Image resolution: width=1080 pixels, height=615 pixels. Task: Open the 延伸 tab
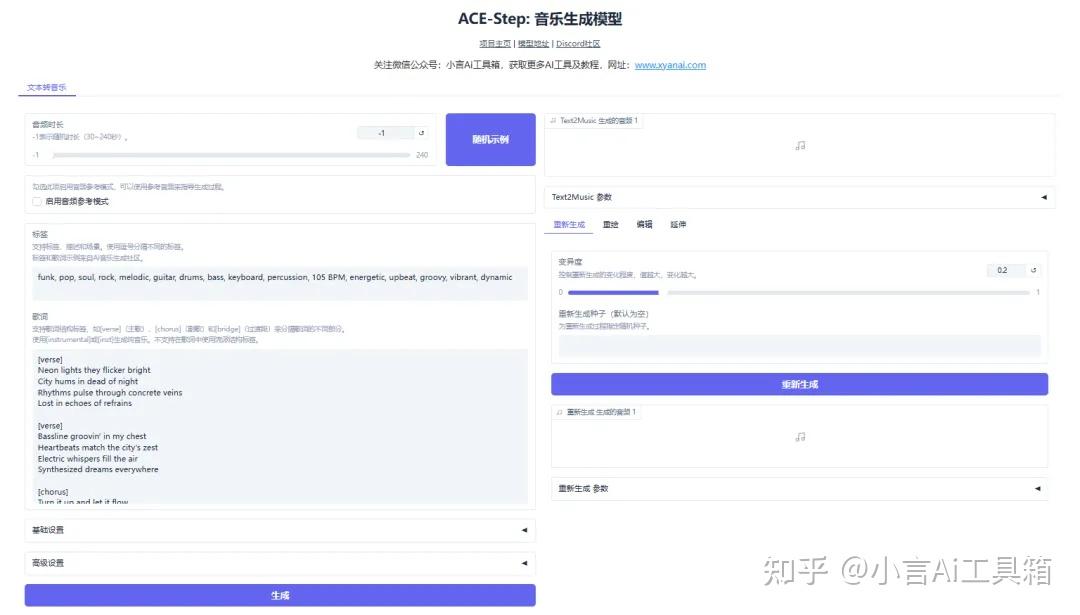pyautogui.click(x=678, y=224)
